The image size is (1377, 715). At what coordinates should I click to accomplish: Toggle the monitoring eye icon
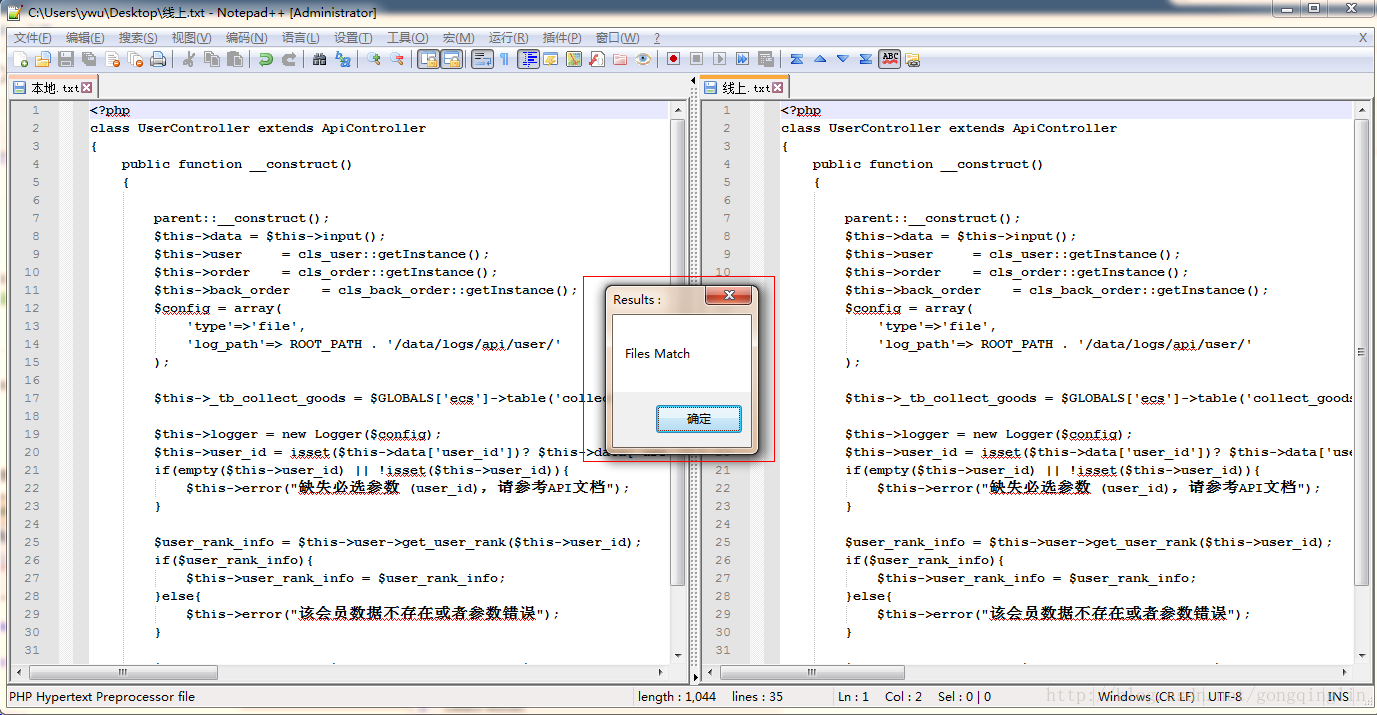tap(643, 59)
